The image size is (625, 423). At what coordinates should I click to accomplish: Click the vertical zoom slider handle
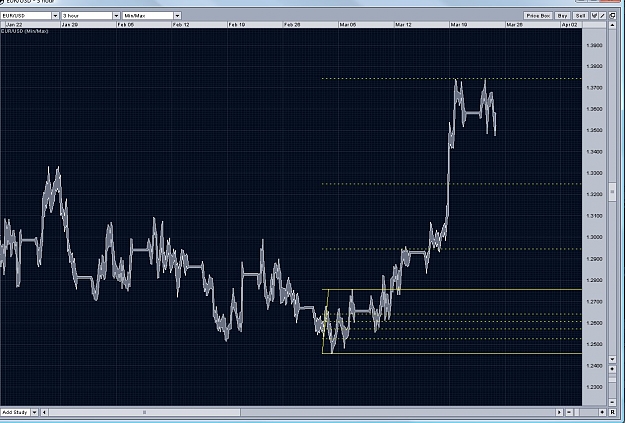pyautogui.click(x=612, y=379)
